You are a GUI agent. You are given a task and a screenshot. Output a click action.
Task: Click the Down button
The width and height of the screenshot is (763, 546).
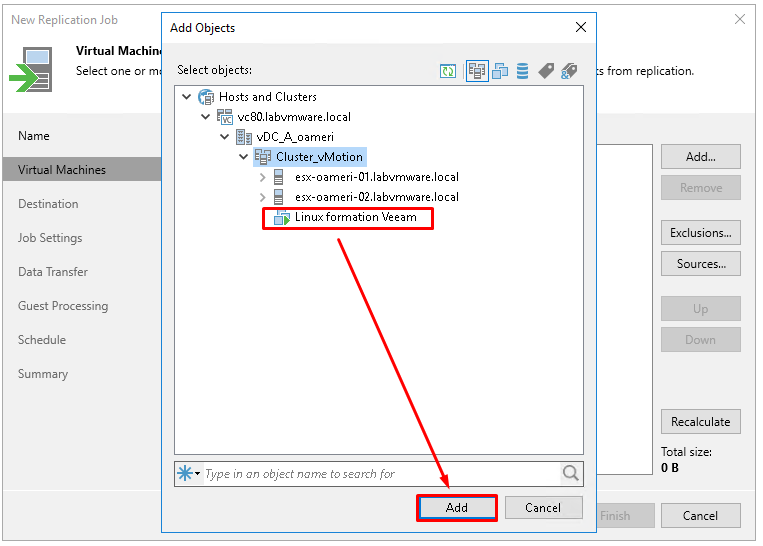tap(701, 340)
